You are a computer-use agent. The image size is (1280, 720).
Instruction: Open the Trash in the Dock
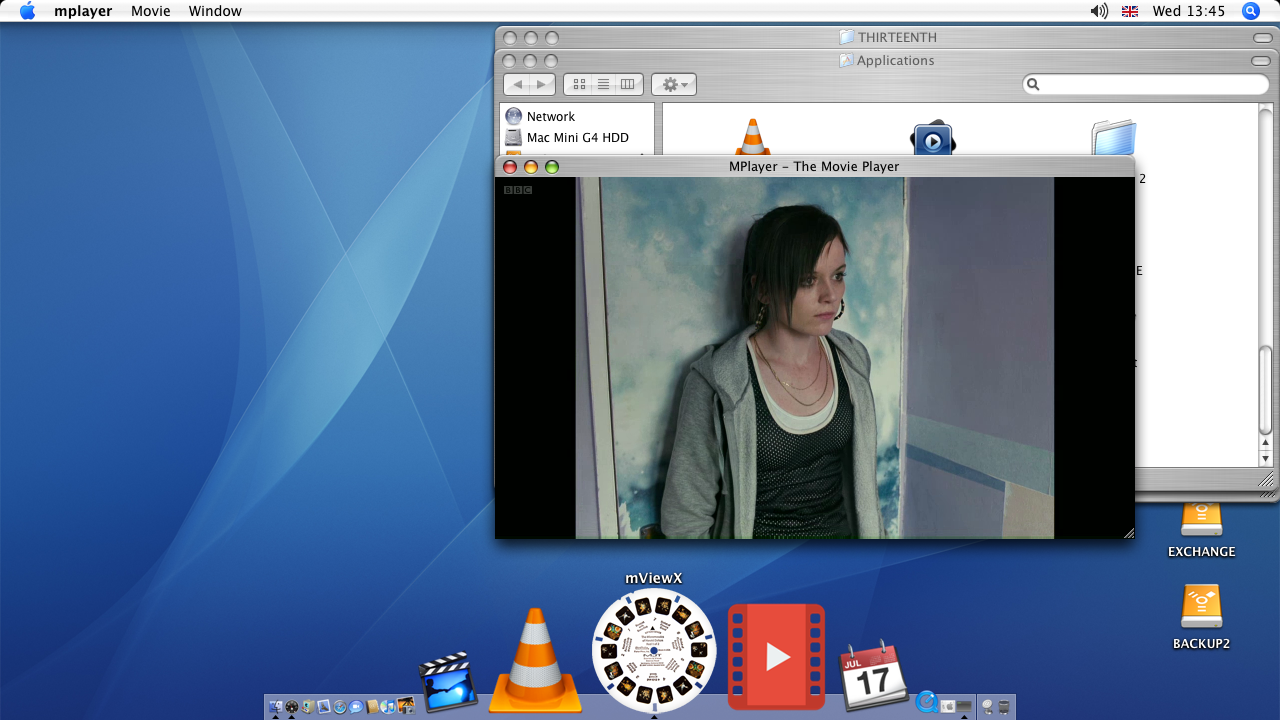click(x=1004, y=706)
